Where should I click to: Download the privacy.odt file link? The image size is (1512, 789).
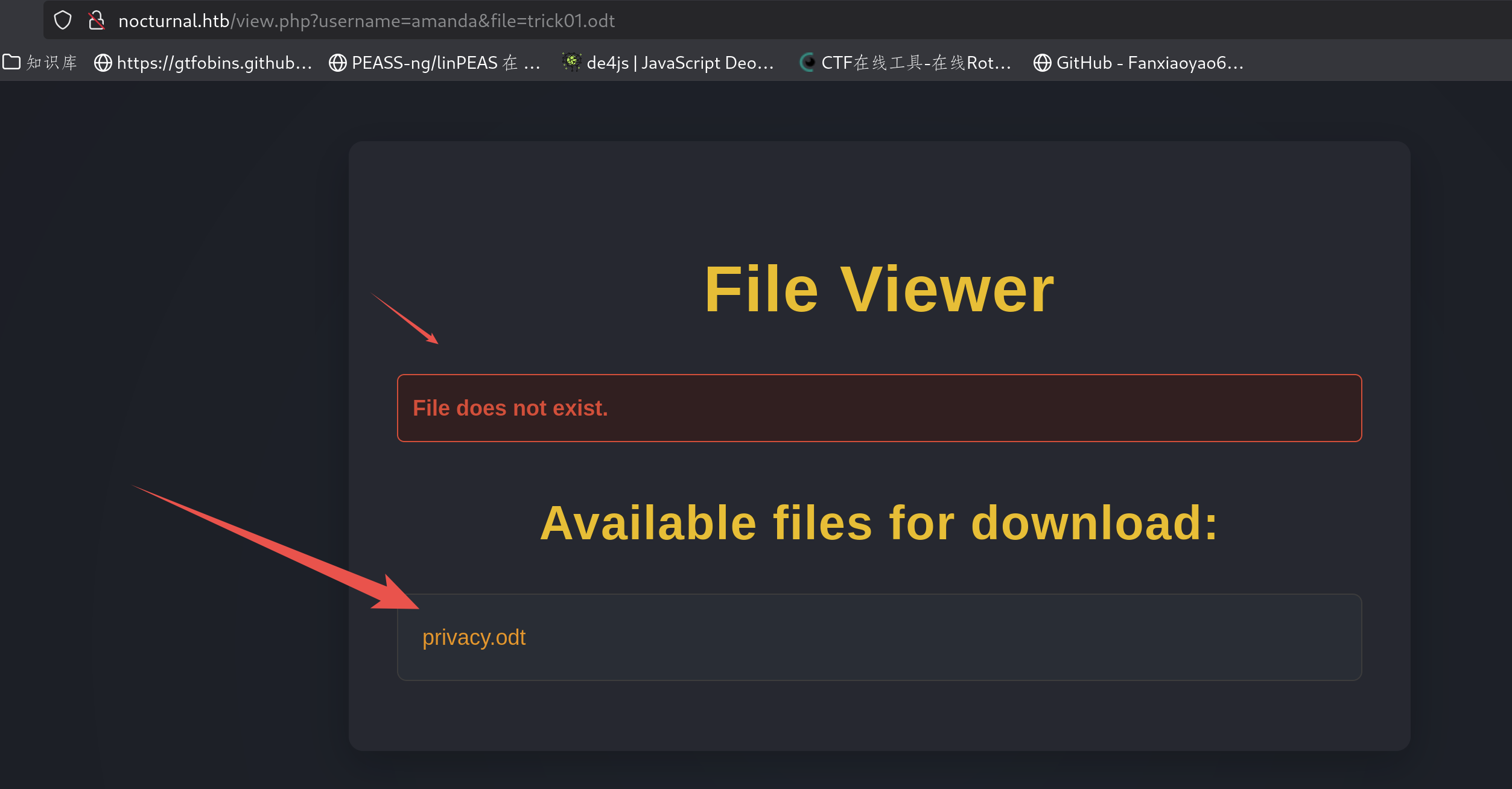click(474, 638)
